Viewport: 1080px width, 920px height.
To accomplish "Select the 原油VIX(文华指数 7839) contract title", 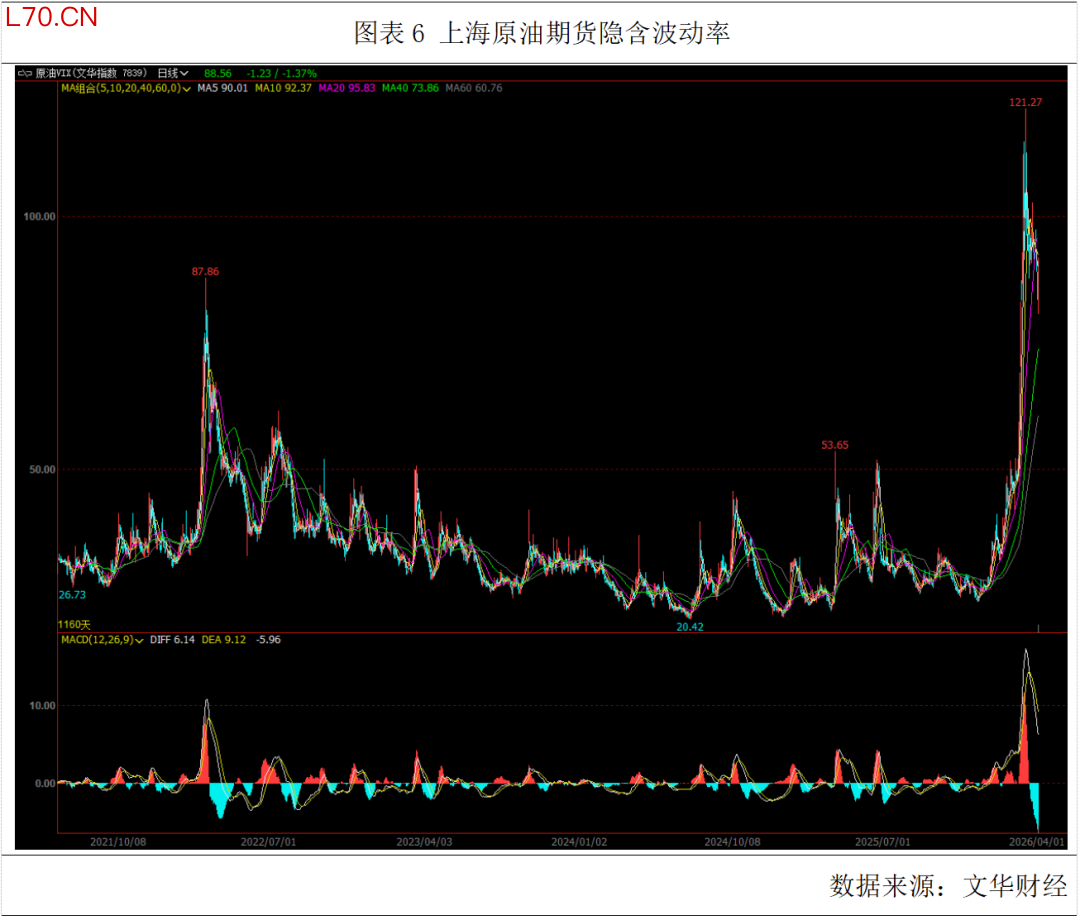I will pos(91,73).
